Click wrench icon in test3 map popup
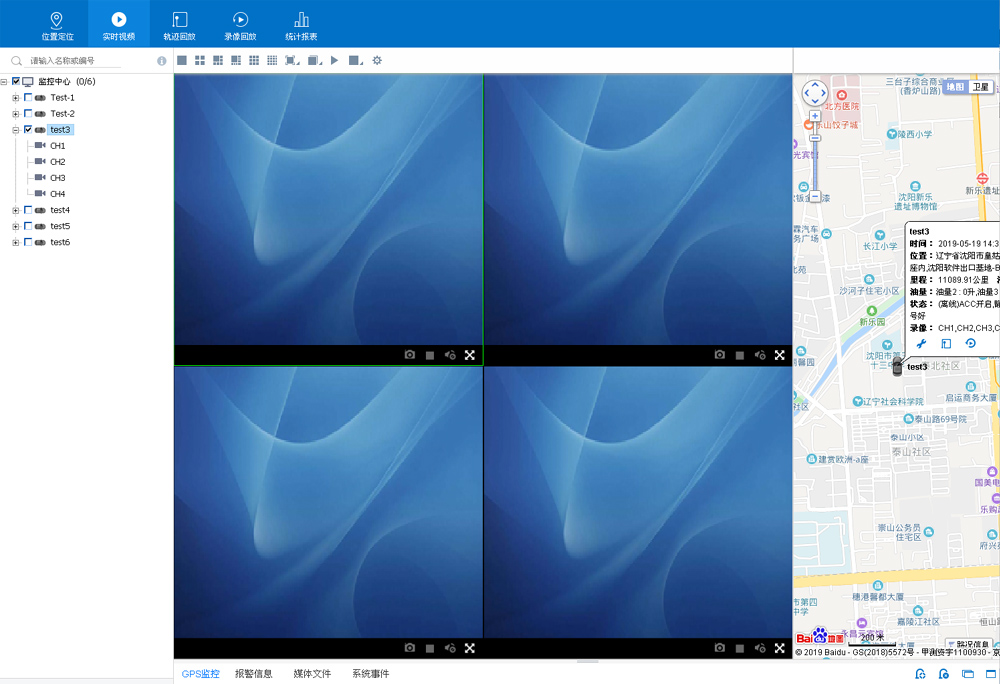Screen dimensions: 1000x684 [x=922, y=344]
